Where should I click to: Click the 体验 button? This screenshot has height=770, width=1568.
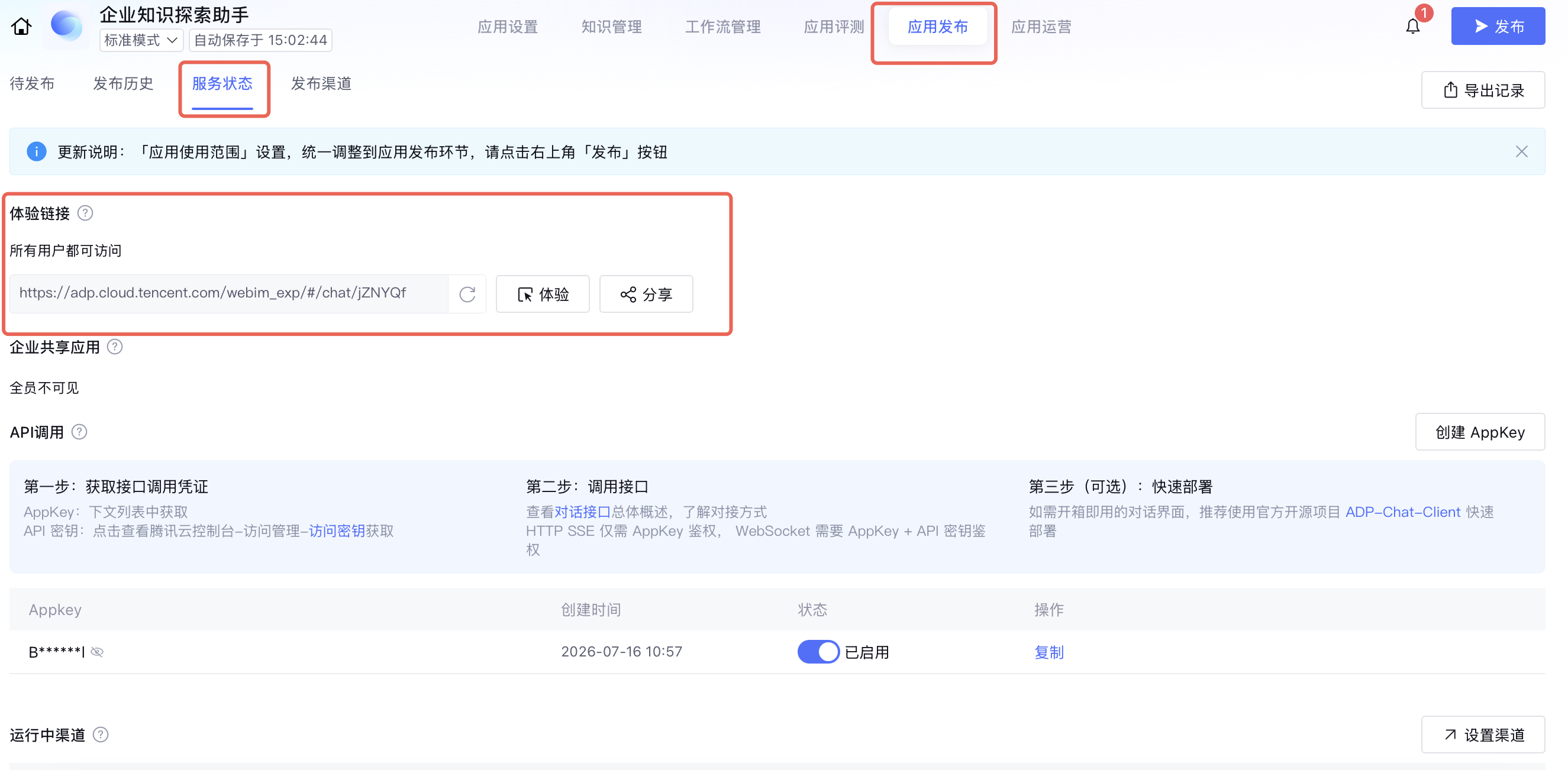point(543,295)
